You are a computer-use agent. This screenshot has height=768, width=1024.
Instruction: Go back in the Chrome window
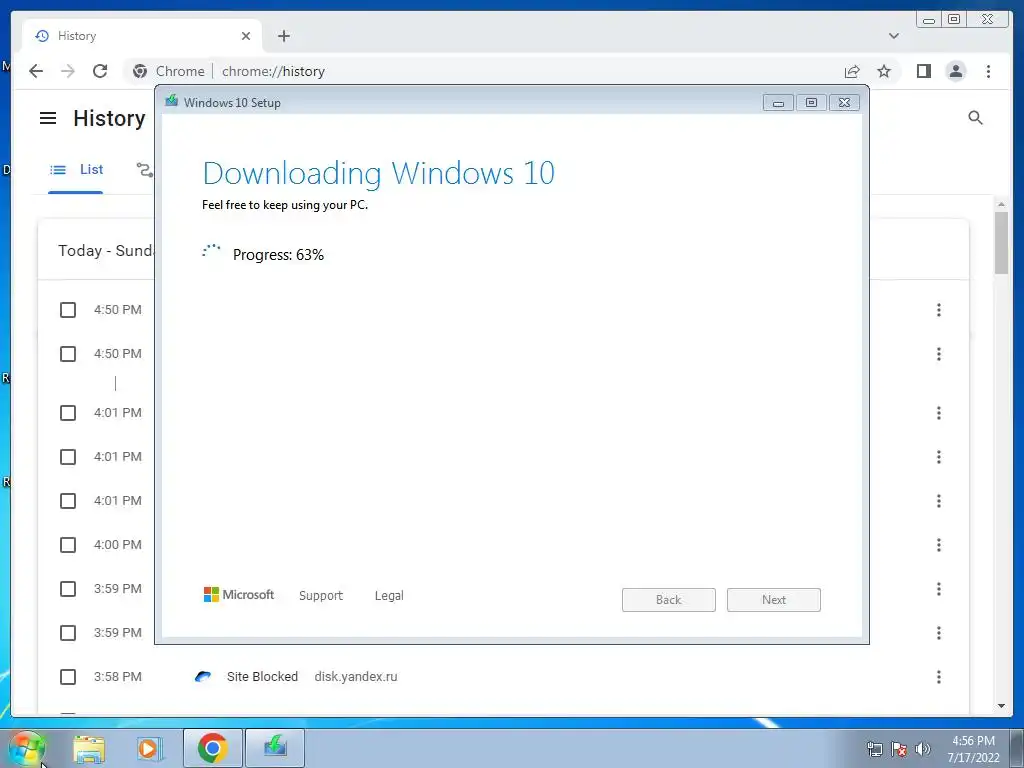[36, 71]
